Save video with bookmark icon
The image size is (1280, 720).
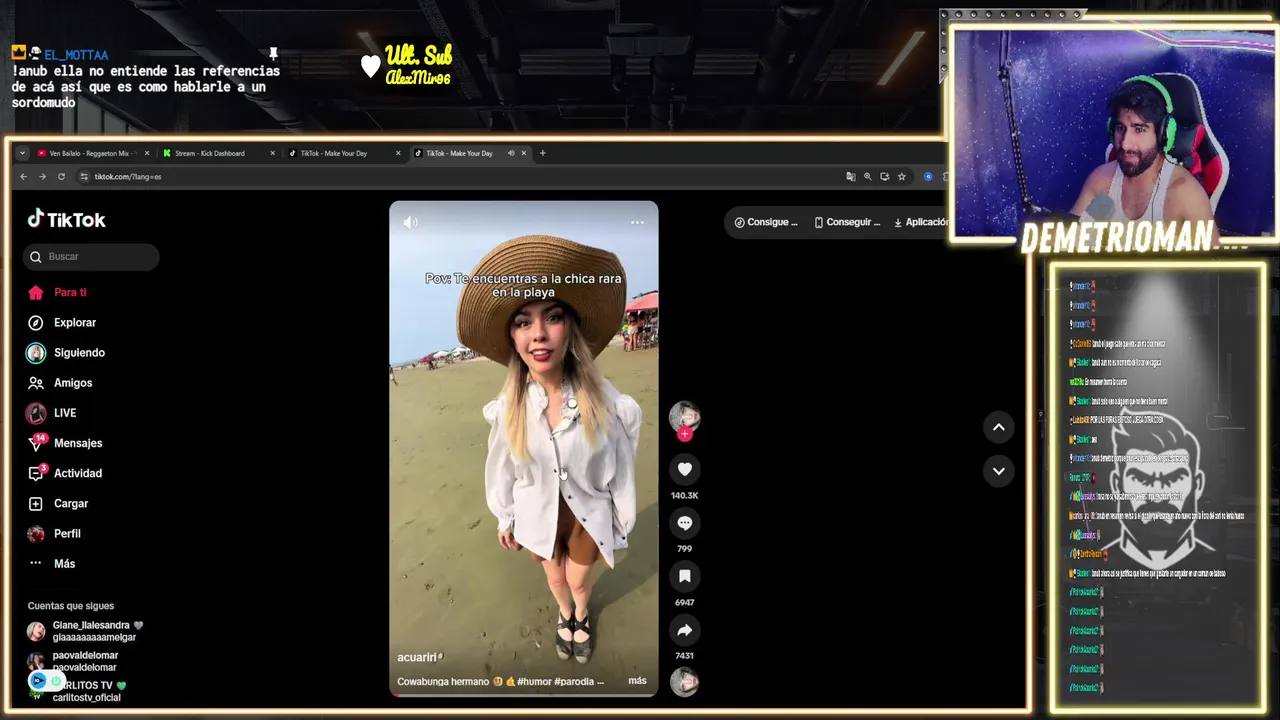tap(685, 576)
